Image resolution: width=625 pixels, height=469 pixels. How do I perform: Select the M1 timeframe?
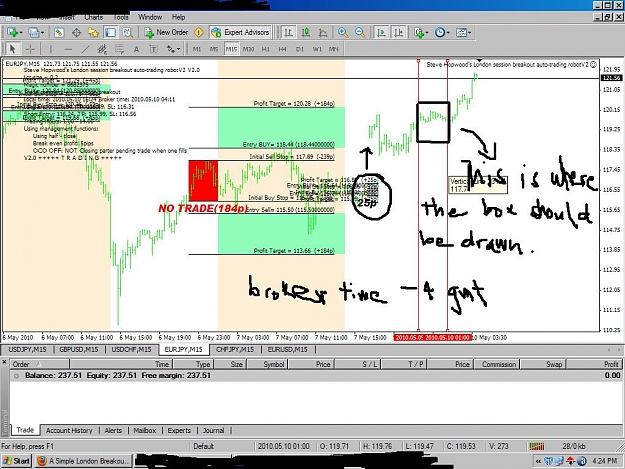[197, 49]
